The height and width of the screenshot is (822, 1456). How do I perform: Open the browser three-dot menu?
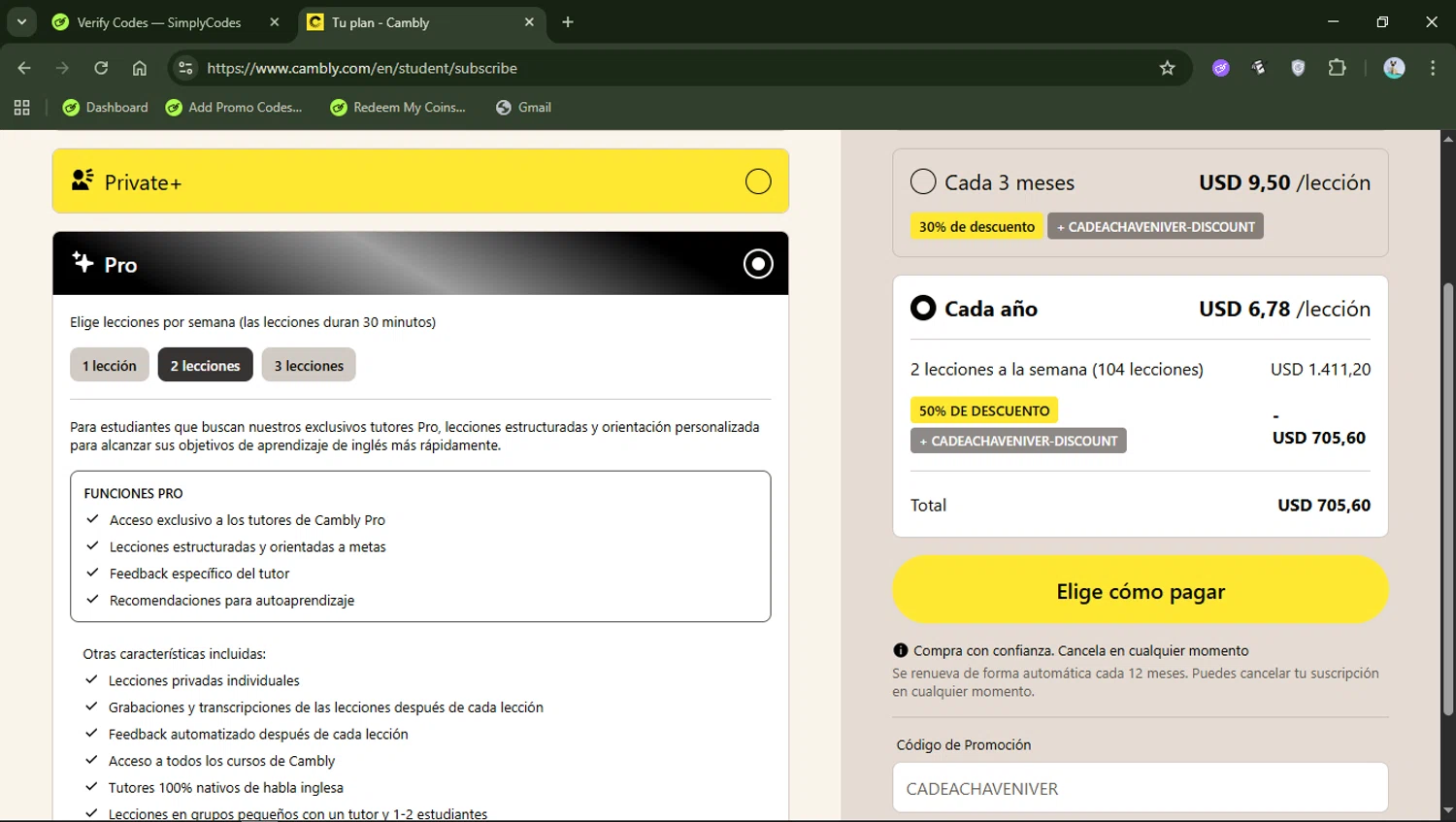(x=1433, y=68)
